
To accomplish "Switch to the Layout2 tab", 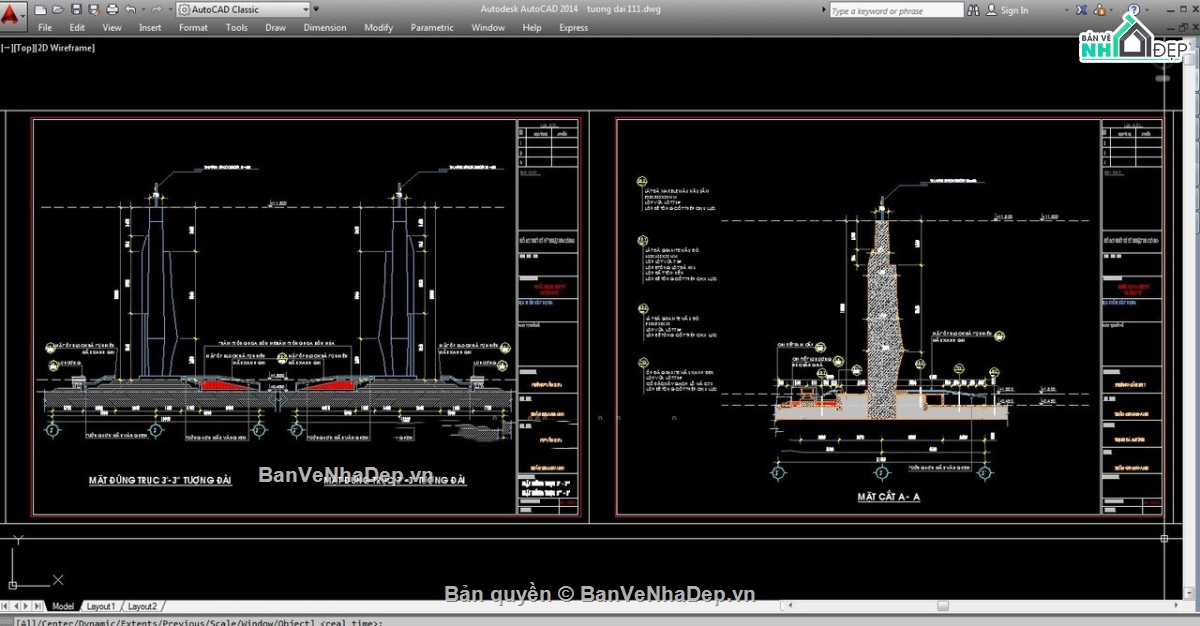I will click(141, 606).
